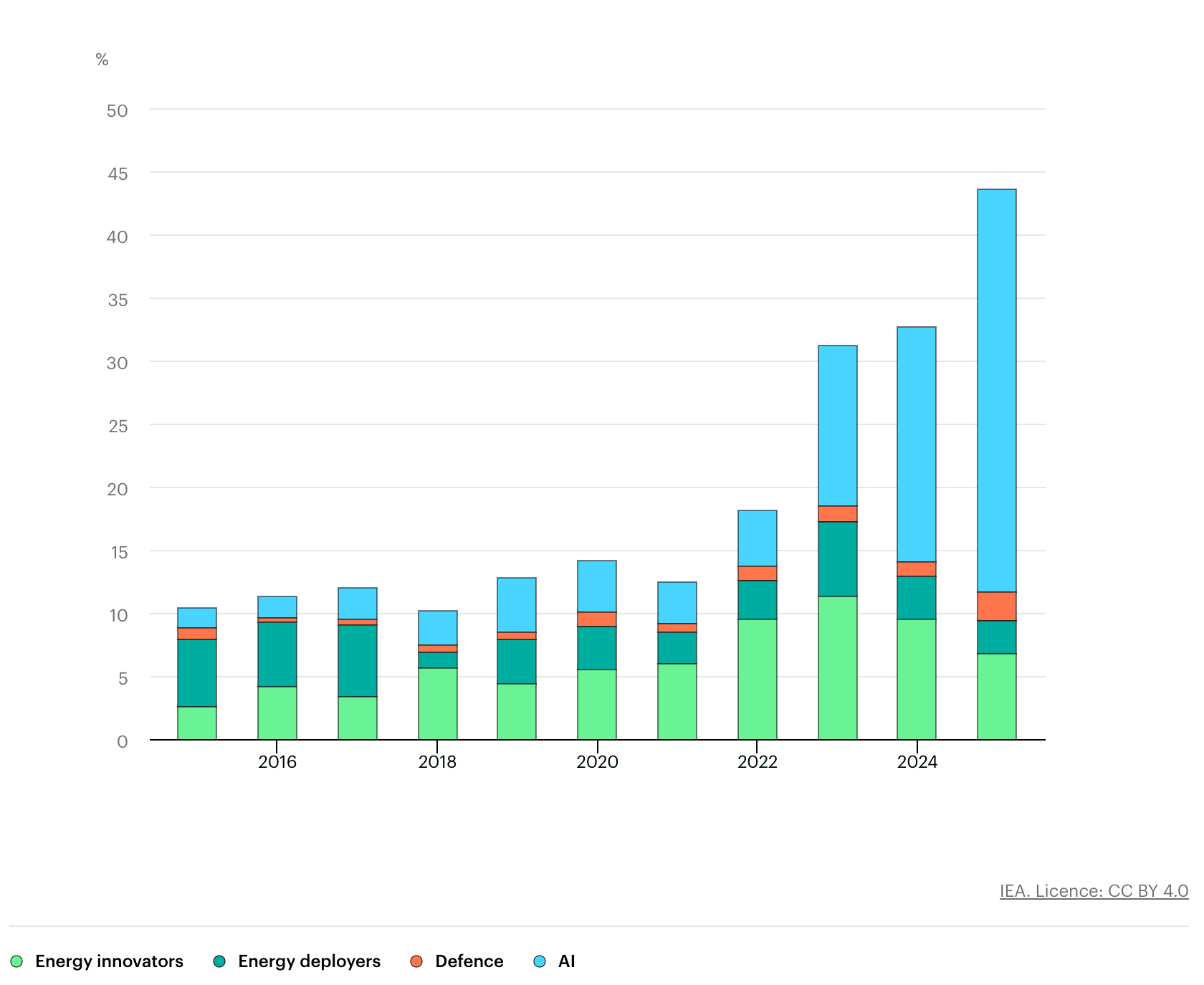The height and width of the screenshot is (985, 1204).
Task: Toggle Energy deployers legend entry
Action: tap(297, 961)
